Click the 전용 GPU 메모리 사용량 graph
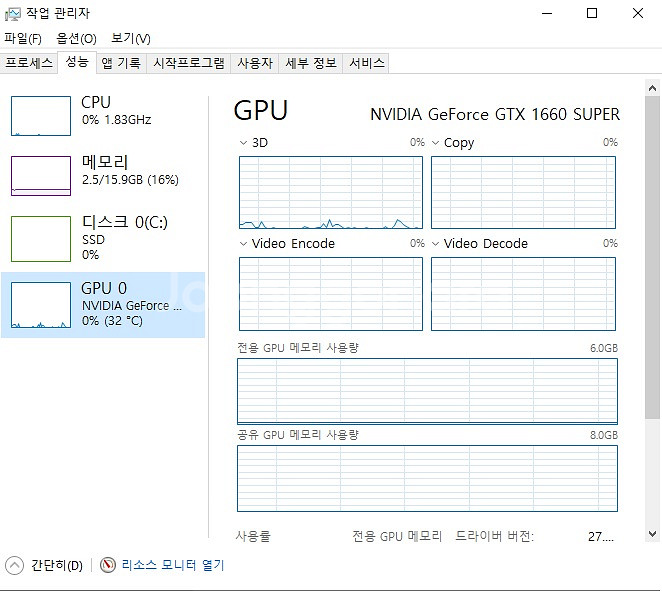Screen dimensions: 662x591 [427, 391]
